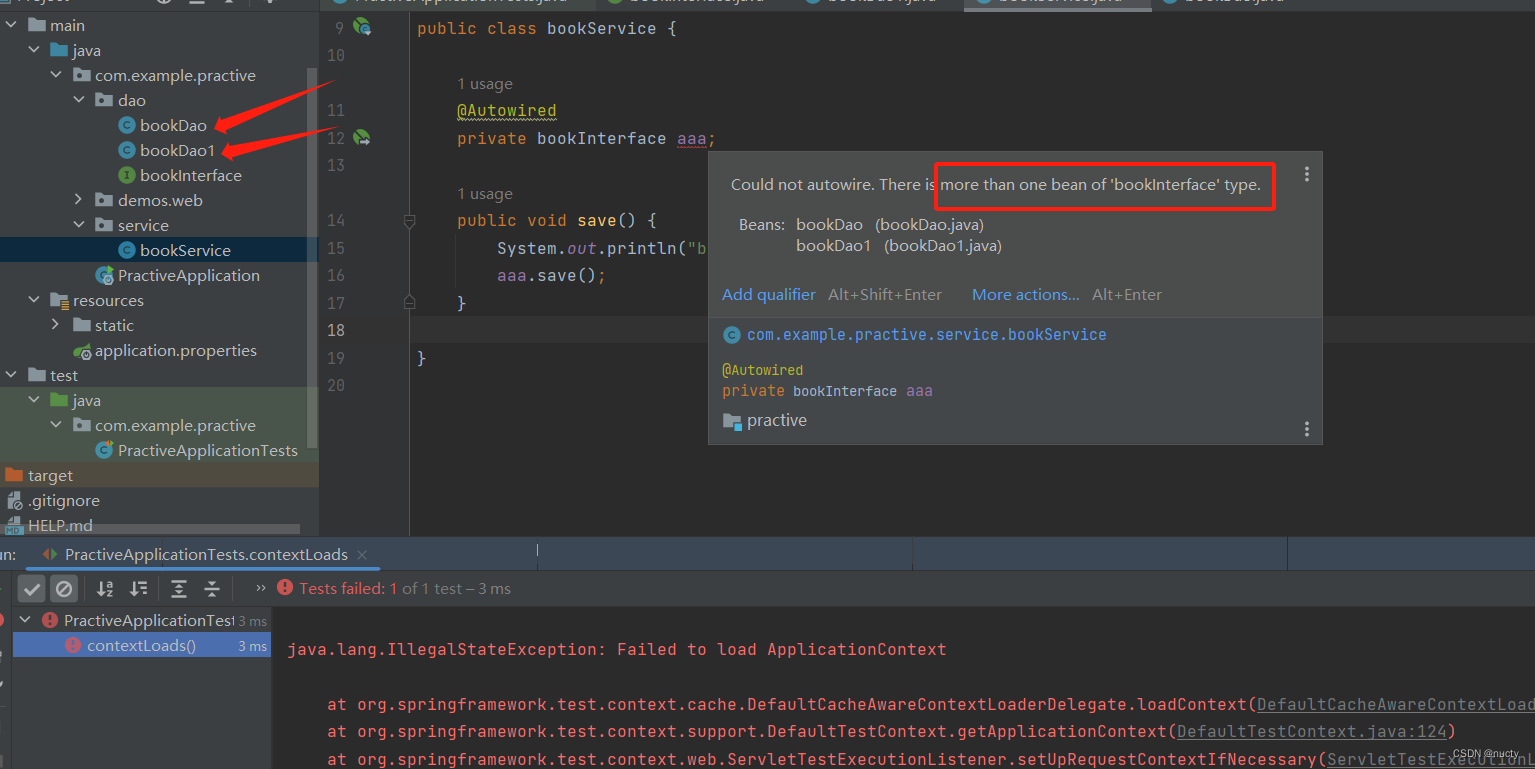Click bookService class icon in tree
Image resolution: width=1535 pixels, height=769 pixels.
pos(127,250)
